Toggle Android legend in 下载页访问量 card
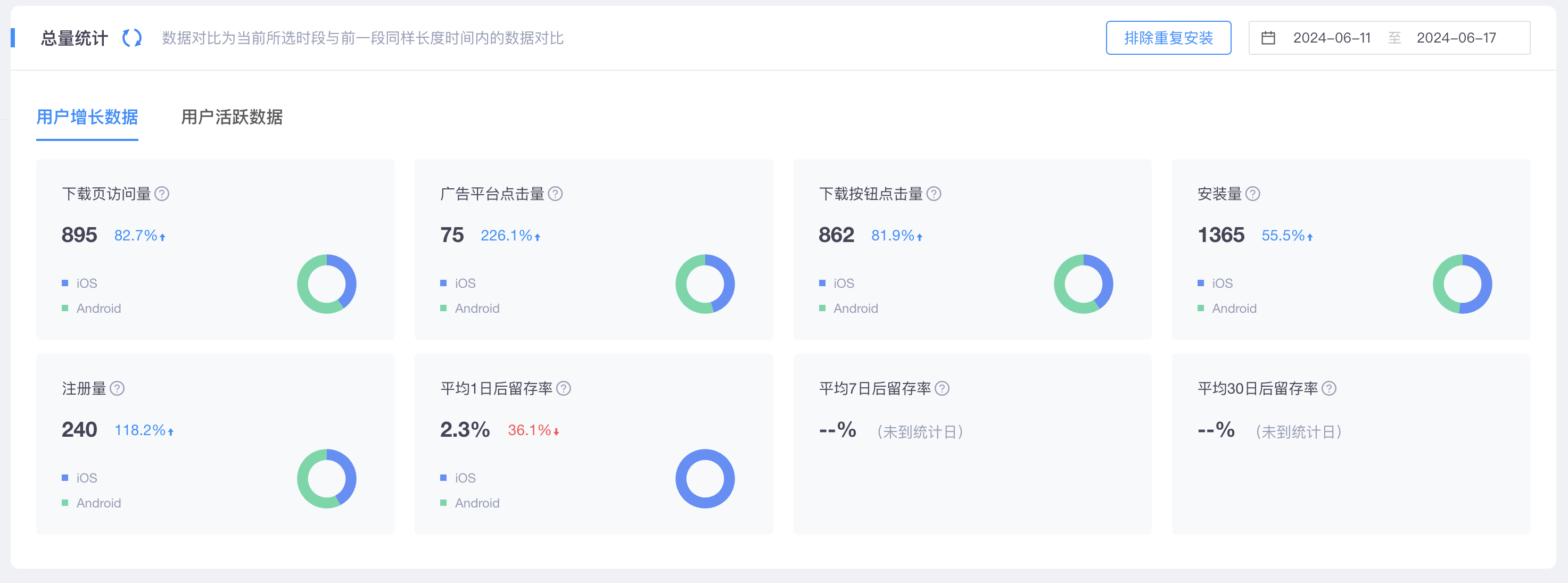Image resolution: width=1568 pixels, height=583 pixels. [x=92, y=309]
